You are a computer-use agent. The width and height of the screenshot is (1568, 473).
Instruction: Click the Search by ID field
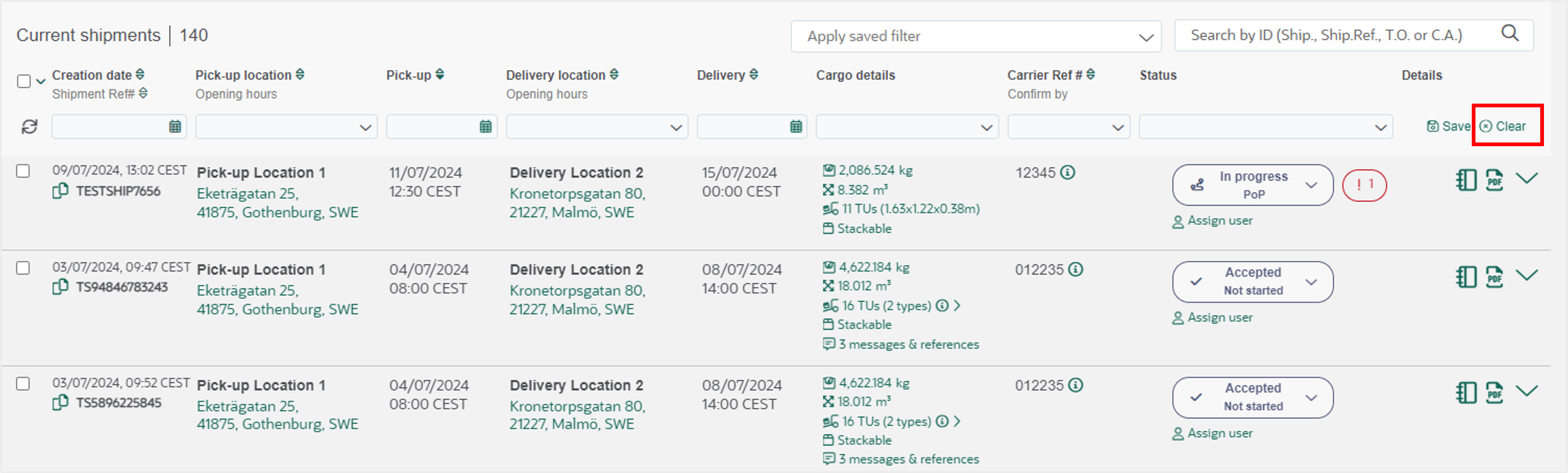pyautogui.click(x=1333, y=35)
